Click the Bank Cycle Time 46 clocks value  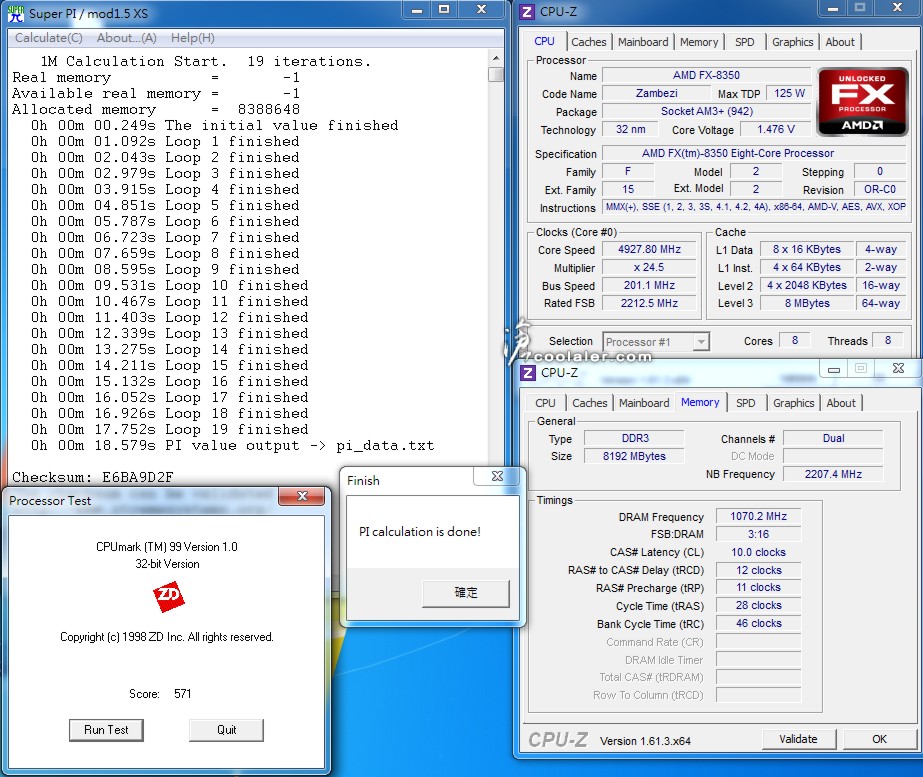point(758,623)
